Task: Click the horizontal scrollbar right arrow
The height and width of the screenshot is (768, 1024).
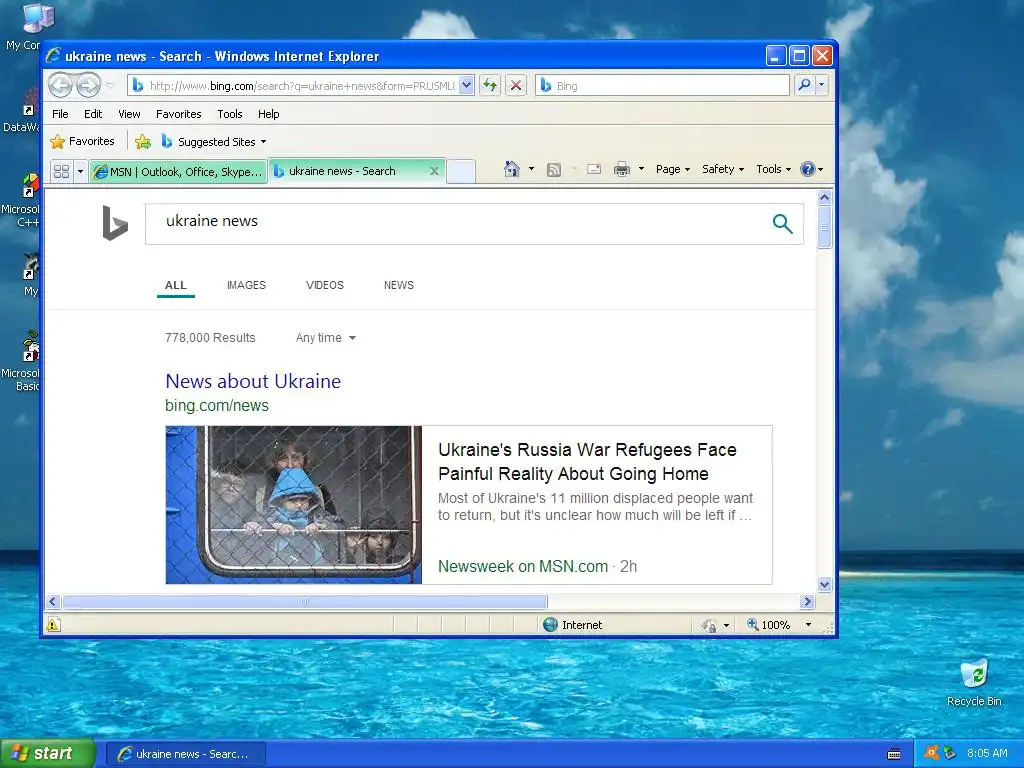Action: click(808, 601)
